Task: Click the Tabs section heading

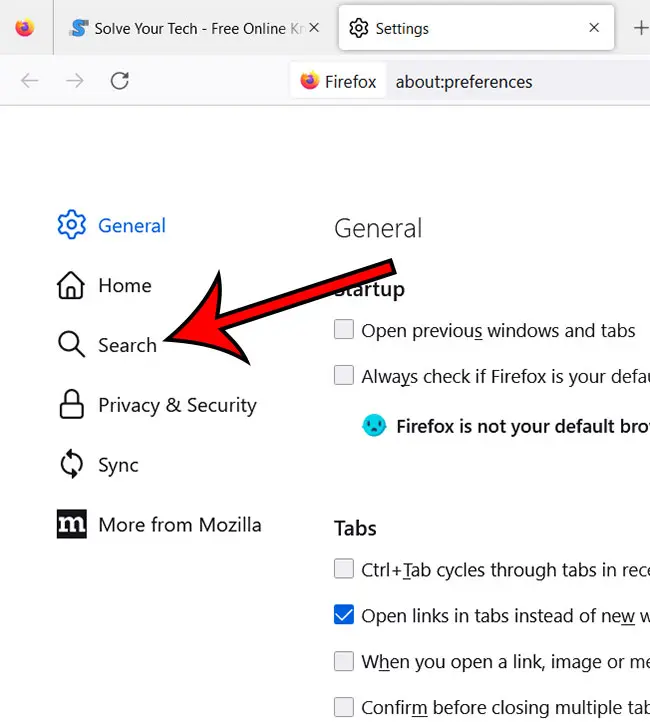Action: pos(355,529)
